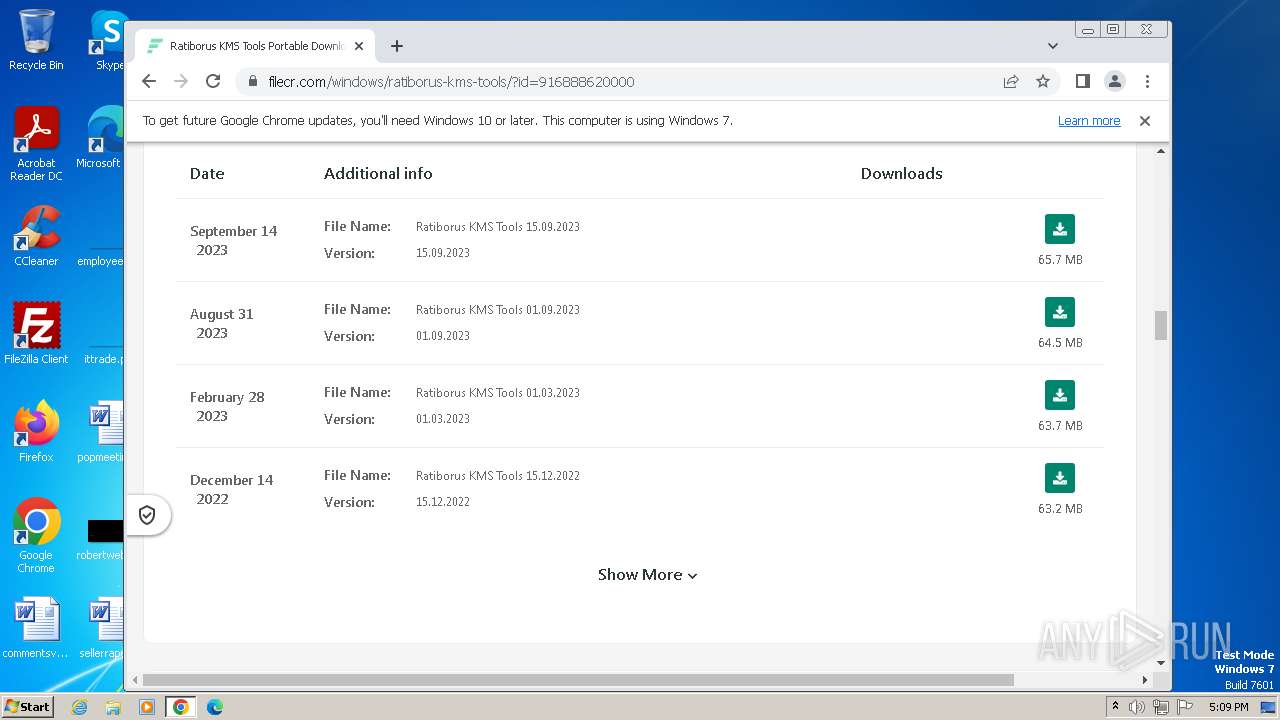
Task: Select 'December 14 2022' date text
Action: pos(231,489)
